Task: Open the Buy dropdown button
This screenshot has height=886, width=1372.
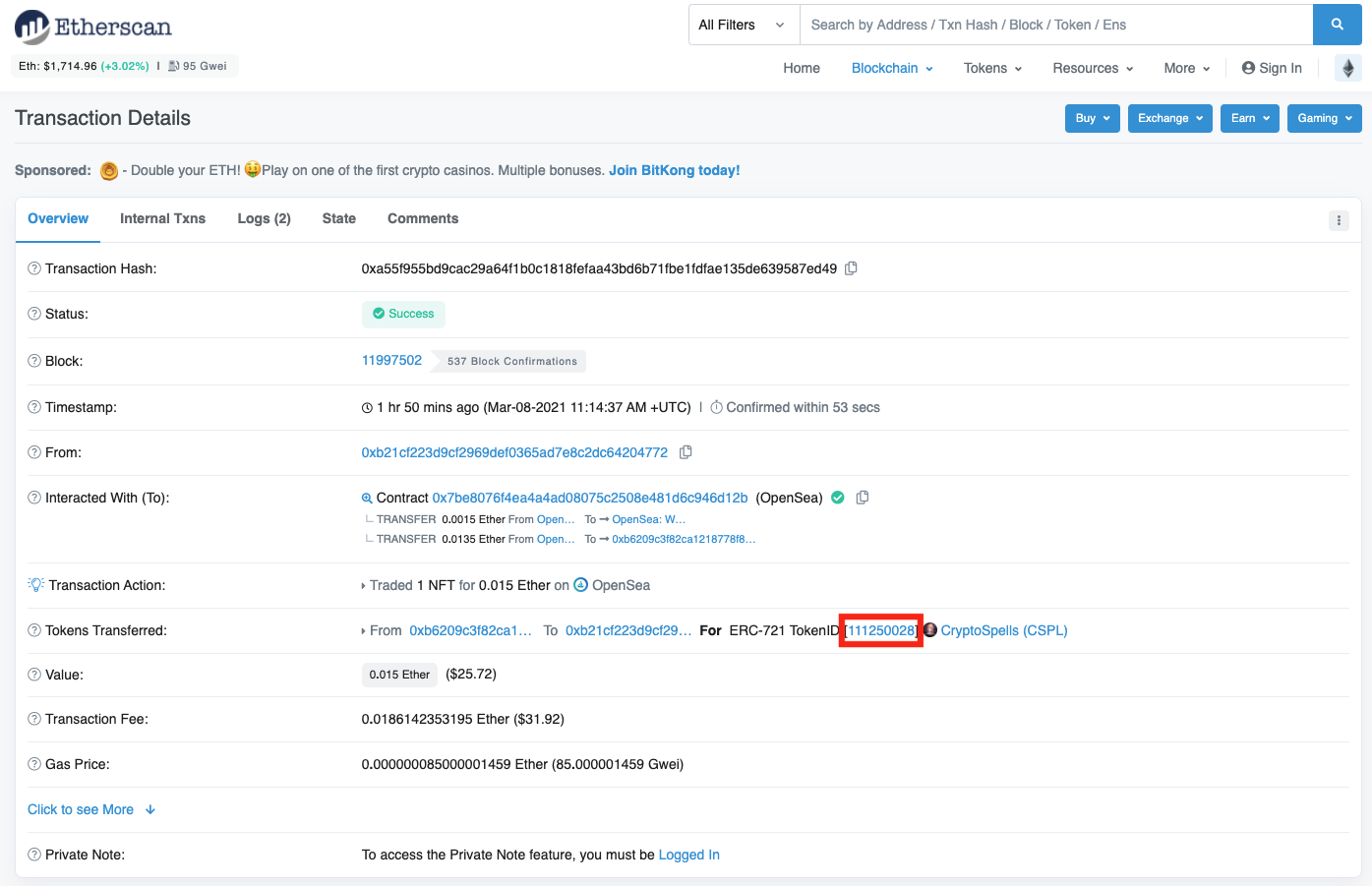Action: 1093,118
